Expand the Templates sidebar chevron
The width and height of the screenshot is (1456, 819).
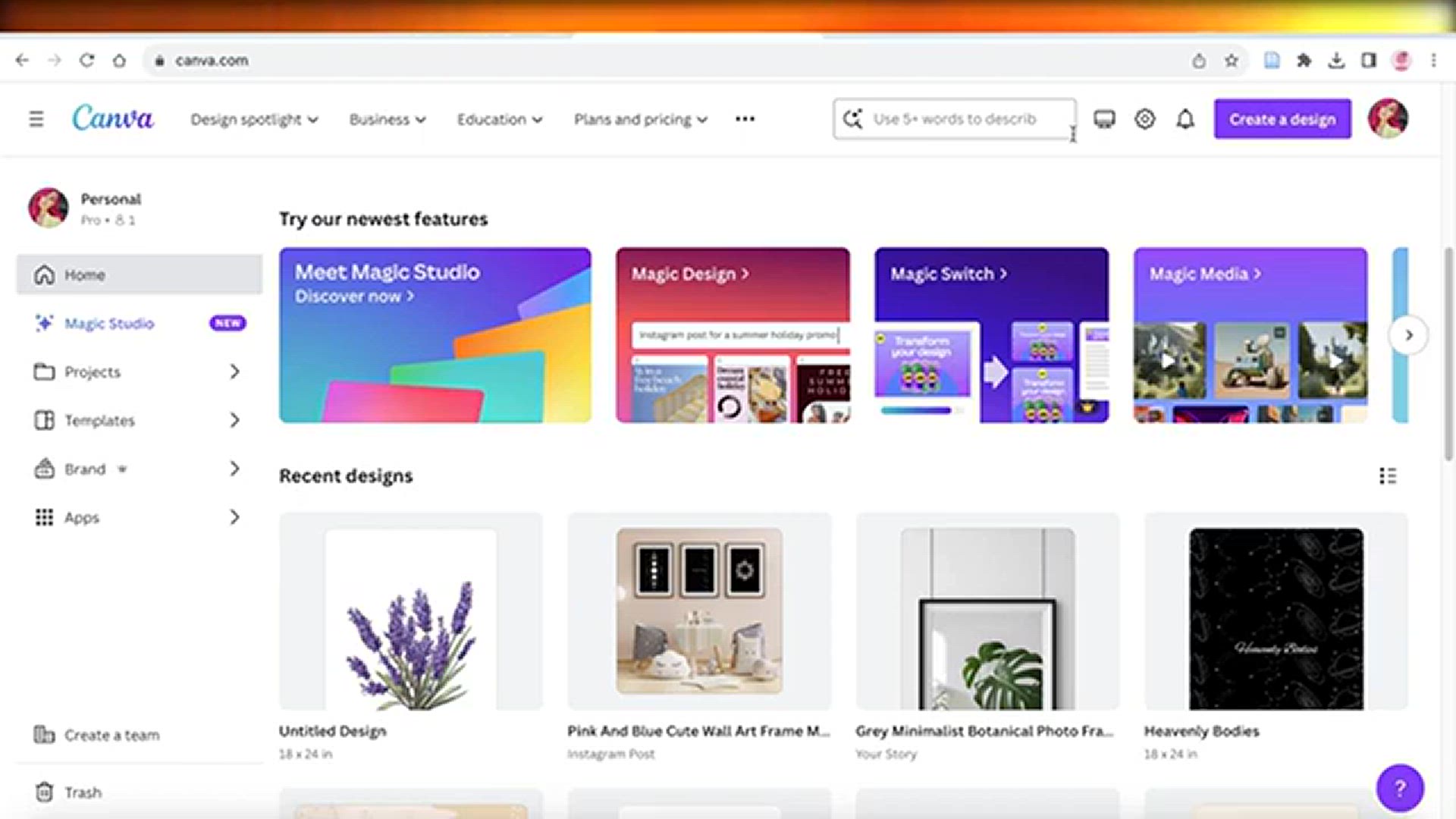(234, 420)
